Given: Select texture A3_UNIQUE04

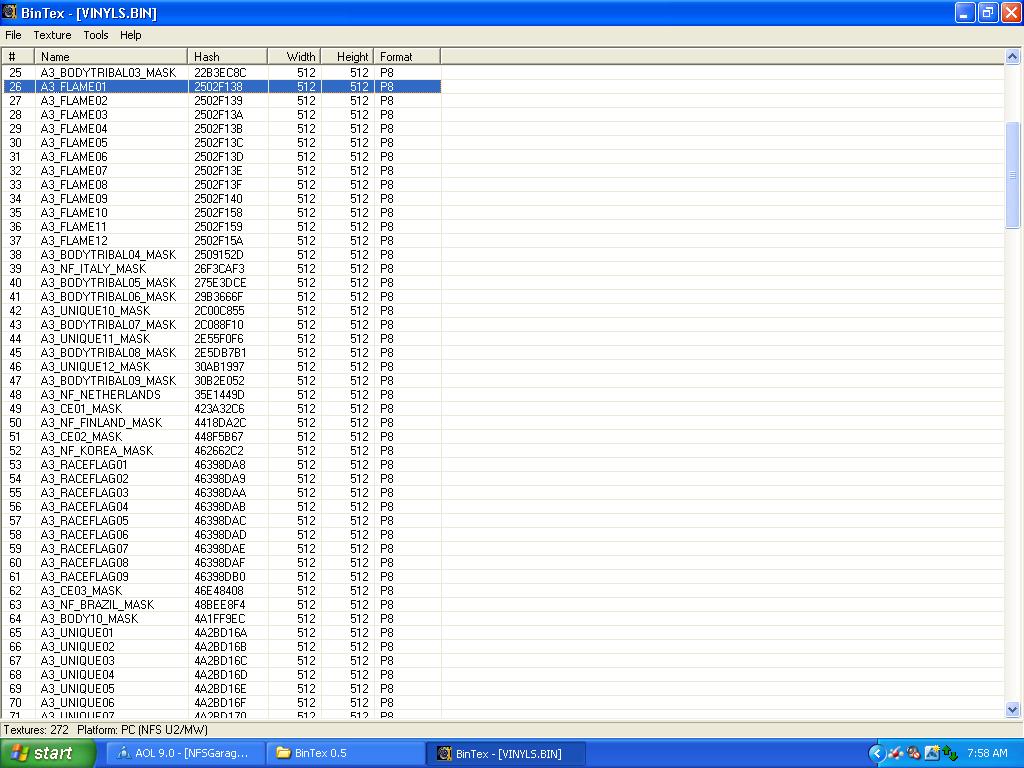Looking at the screenshot, I should 77,675.
